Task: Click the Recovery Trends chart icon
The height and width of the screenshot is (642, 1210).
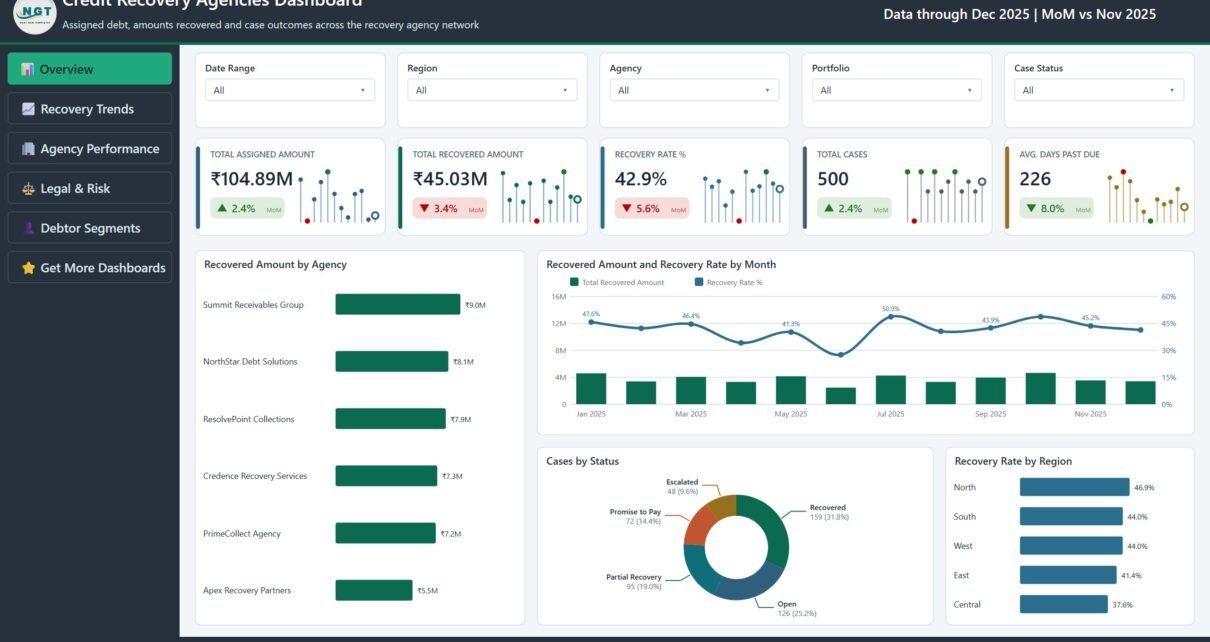Action: point(28,109)
